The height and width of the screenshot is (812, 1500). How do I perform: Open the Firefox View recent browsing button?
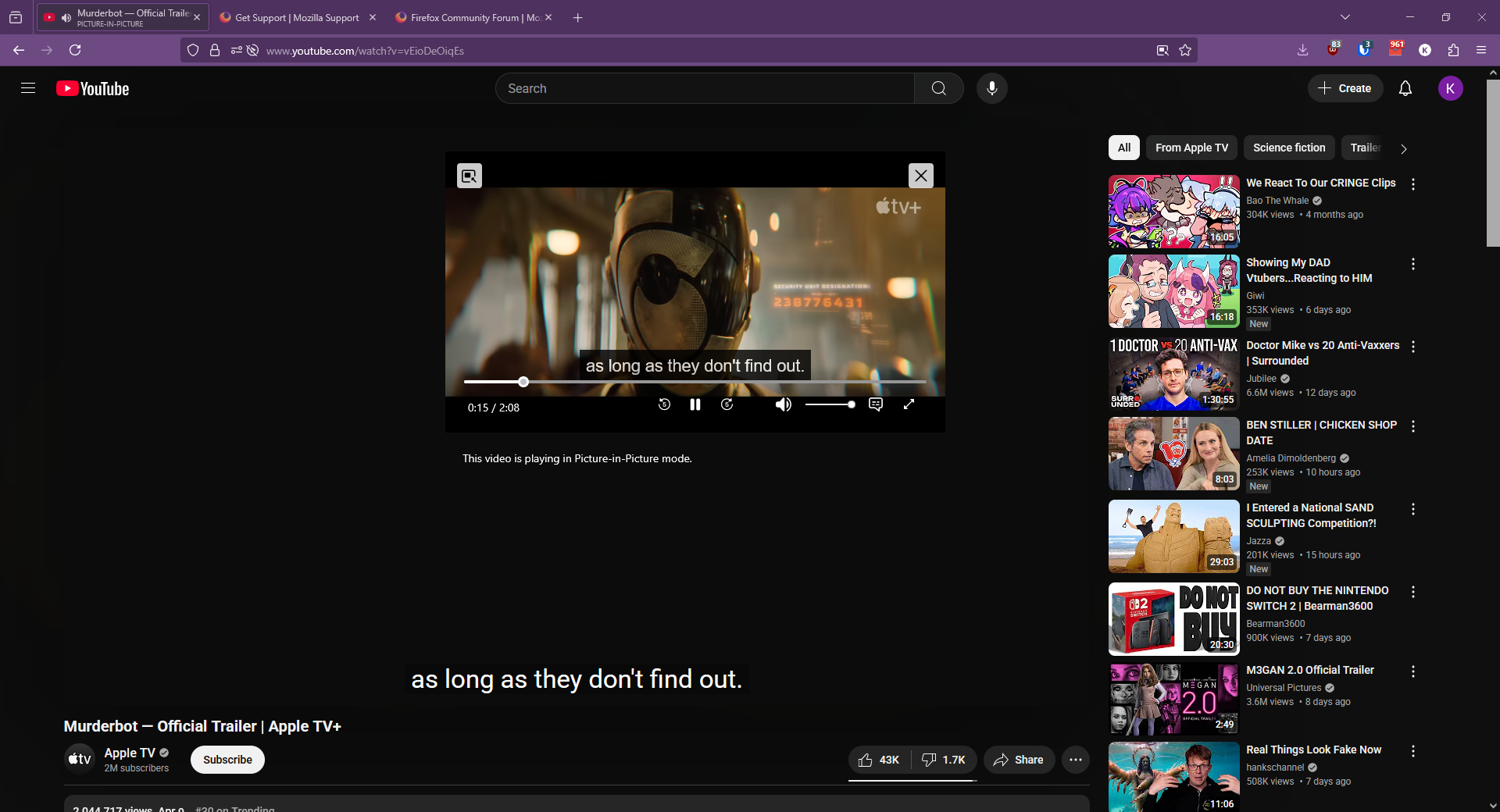pos(16,17)
